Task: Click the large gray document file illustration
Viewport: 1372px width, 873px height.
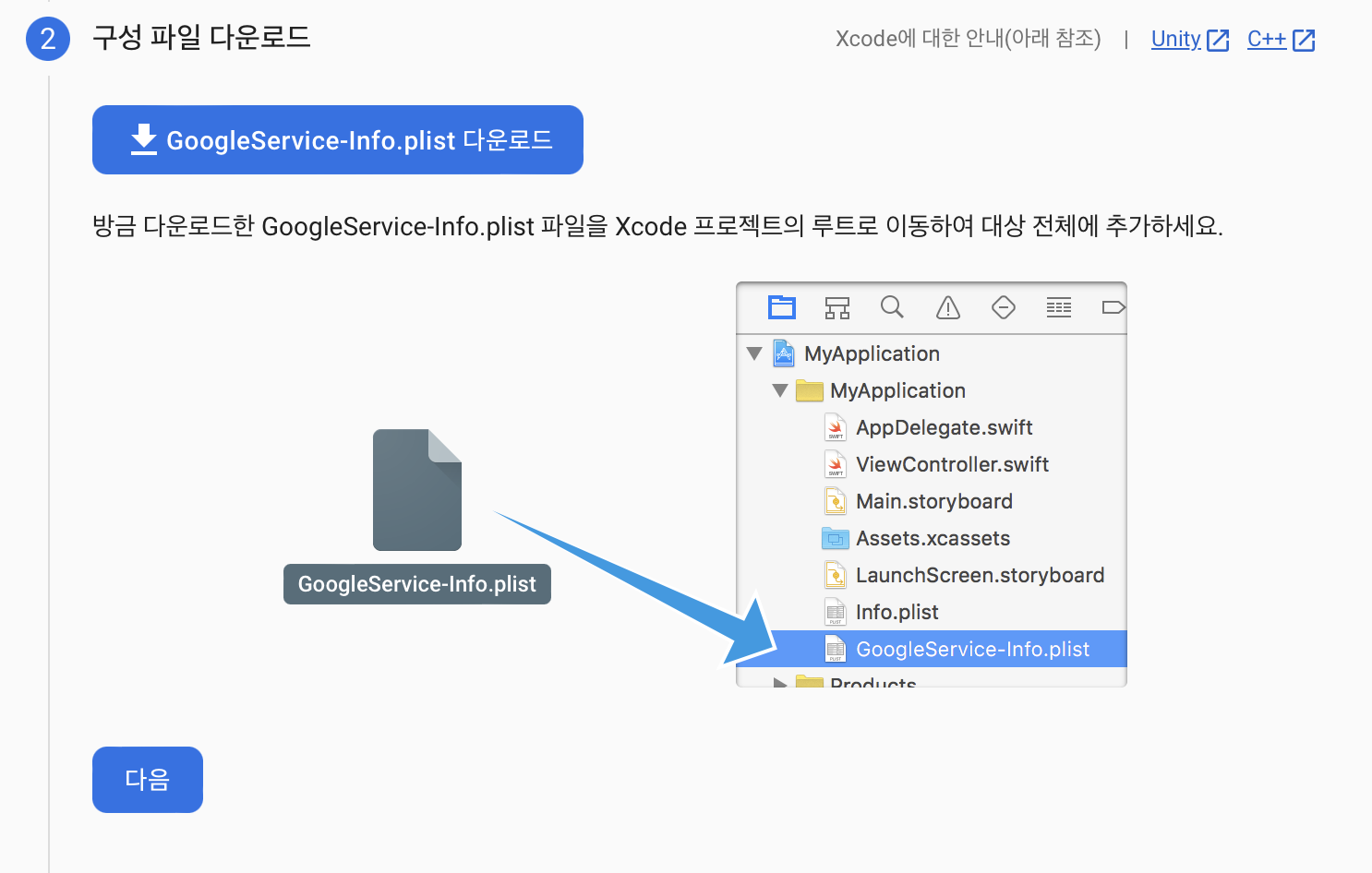Action: pos(417,490)
